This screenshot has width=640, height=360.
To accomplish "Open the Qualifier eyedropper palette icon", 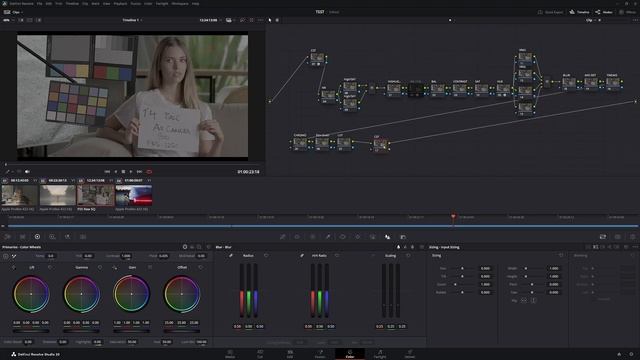I will point(328,237).
